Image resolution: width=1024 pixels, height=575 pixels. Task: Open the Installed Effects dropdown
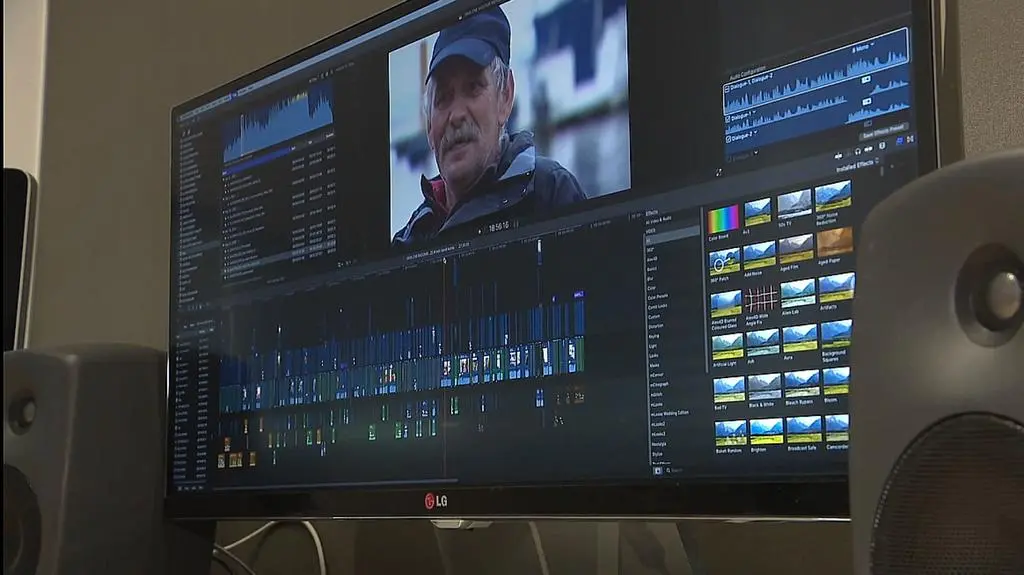click(858, 165)
